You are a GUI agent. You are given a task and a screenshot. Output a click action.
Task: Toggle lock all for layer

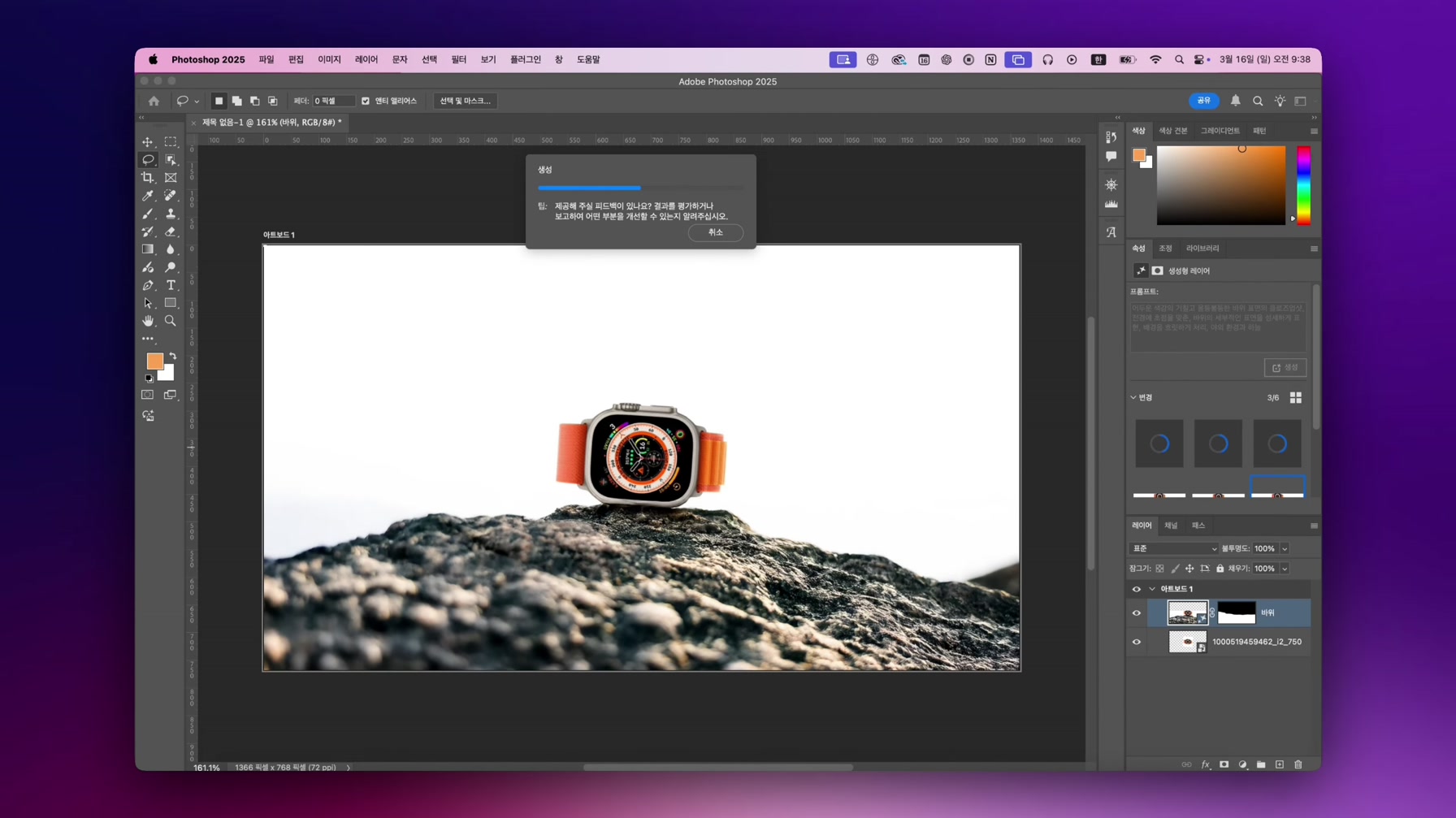(1220, 569)
